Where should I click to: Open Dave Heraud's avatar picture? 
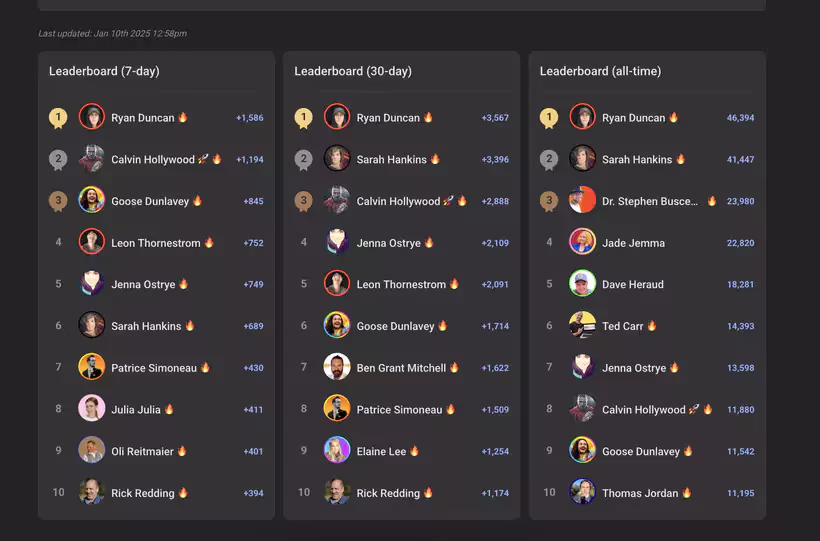click(582, 284)
